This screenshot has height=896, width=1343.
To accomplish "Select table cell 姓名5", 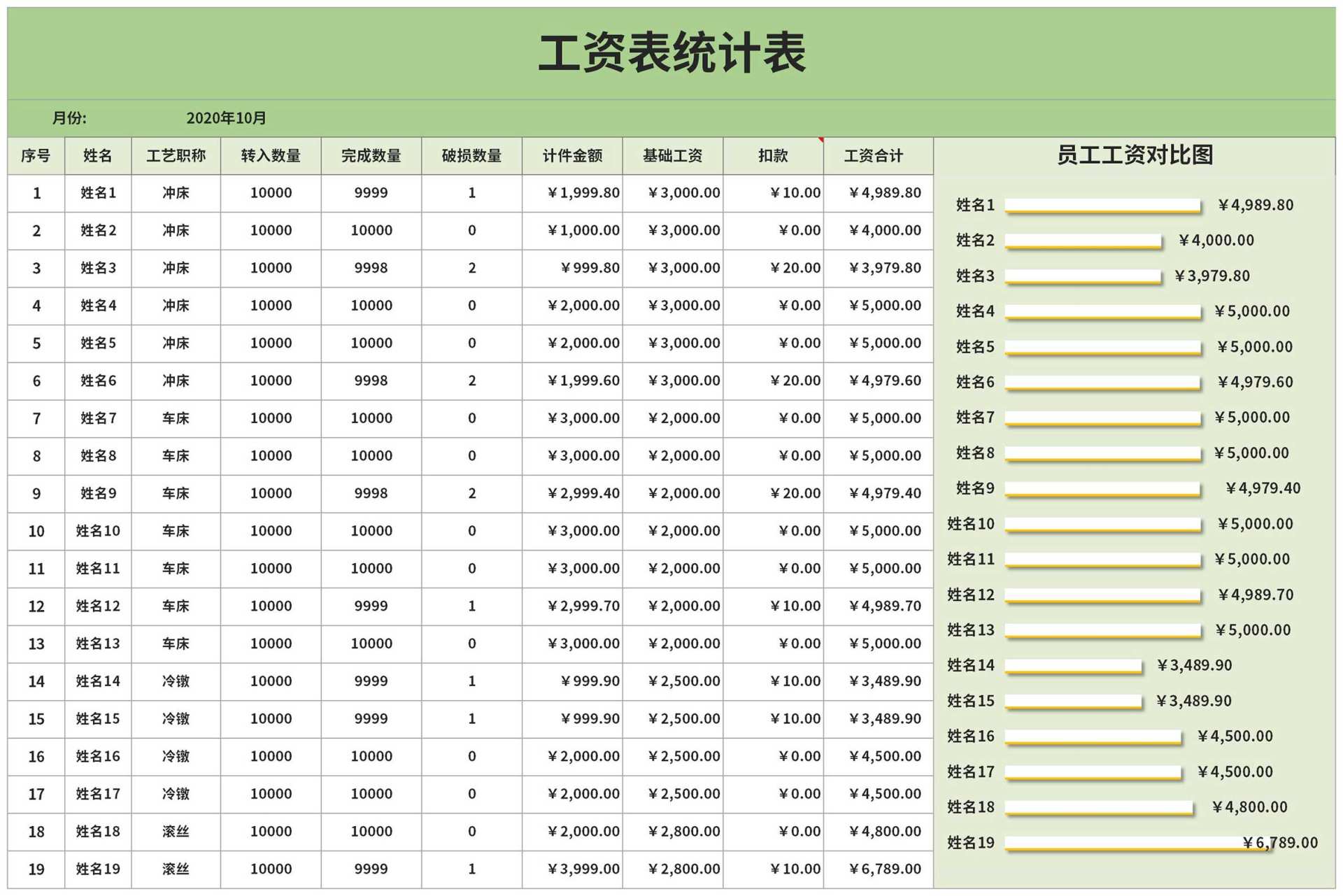I will [98, 343].
